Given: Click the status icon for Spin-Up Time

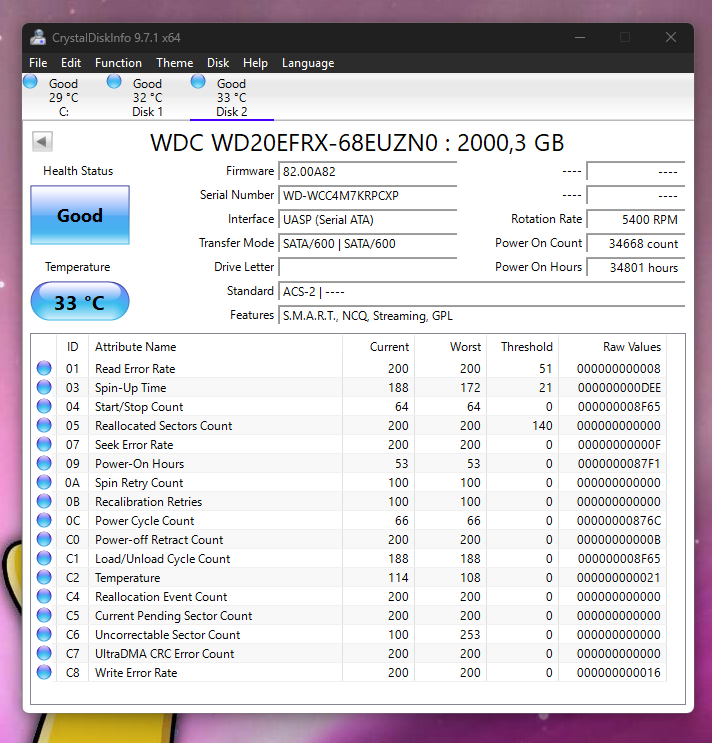Looking at the screenshot, I should [44, 387].
